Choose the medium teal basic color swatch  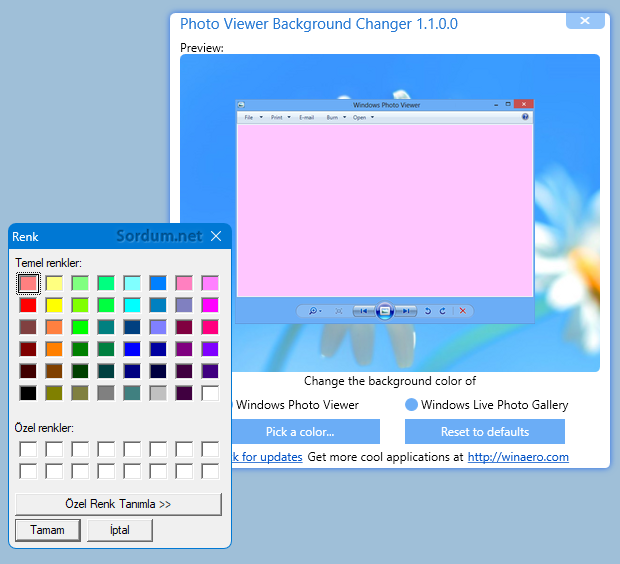106,327
